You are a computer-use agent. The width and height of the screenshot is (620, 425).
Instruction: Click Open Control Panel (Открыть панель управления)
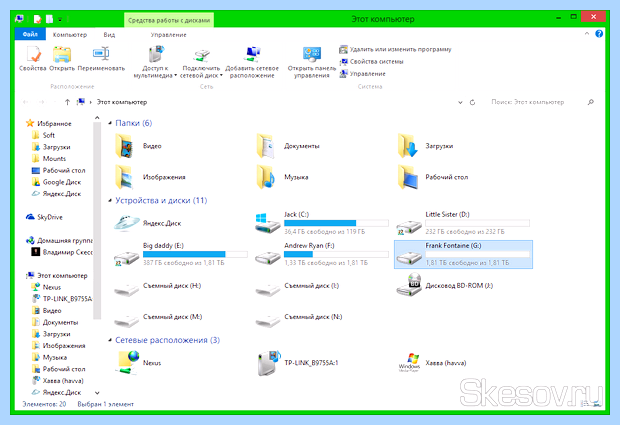click(312, 62)
